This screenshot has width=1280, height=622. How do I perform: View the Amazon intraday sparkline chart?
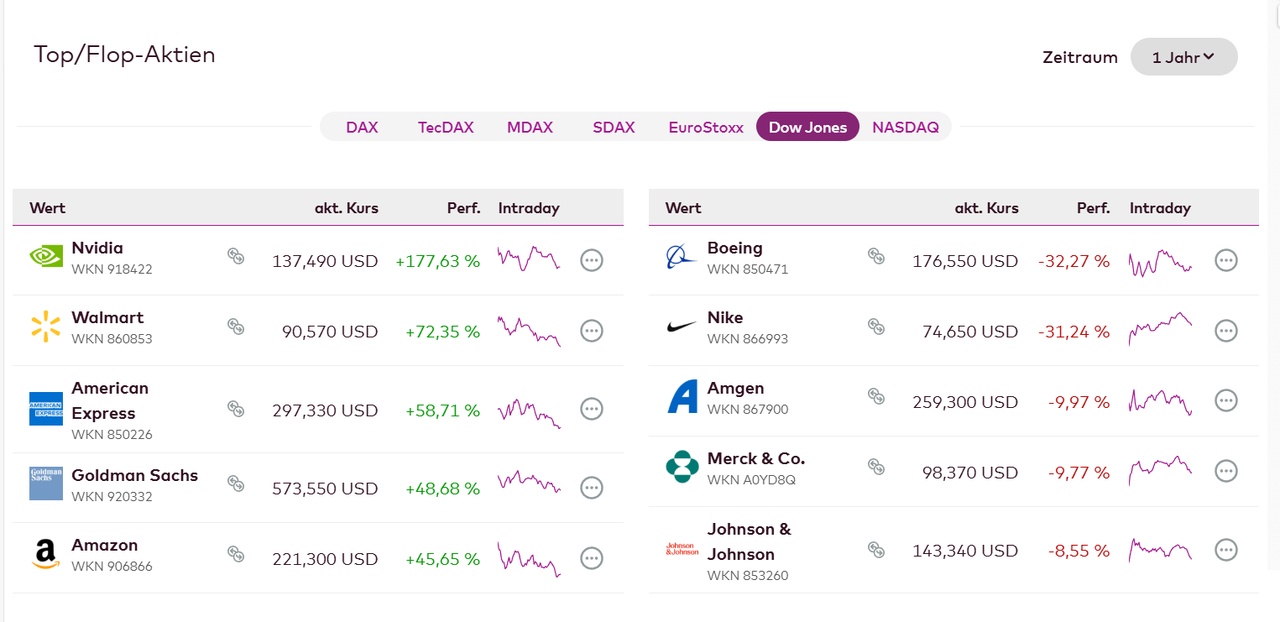coord(529,559)
